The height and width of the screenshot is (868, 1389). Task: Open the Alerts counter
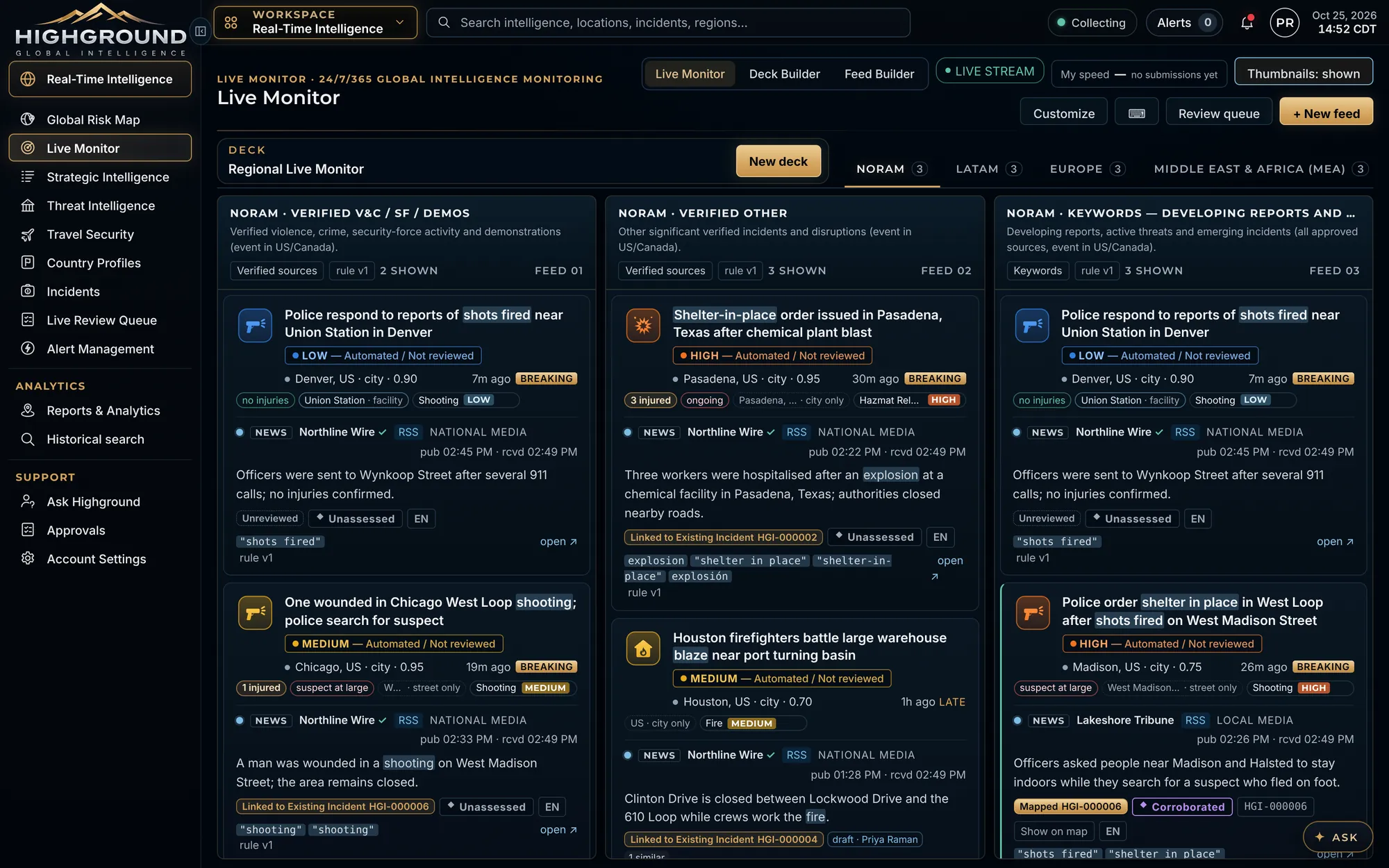1184,23
